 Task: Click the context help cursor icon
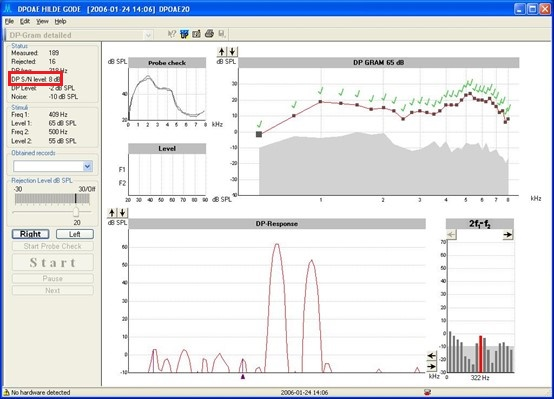click(x=171, y=34)
